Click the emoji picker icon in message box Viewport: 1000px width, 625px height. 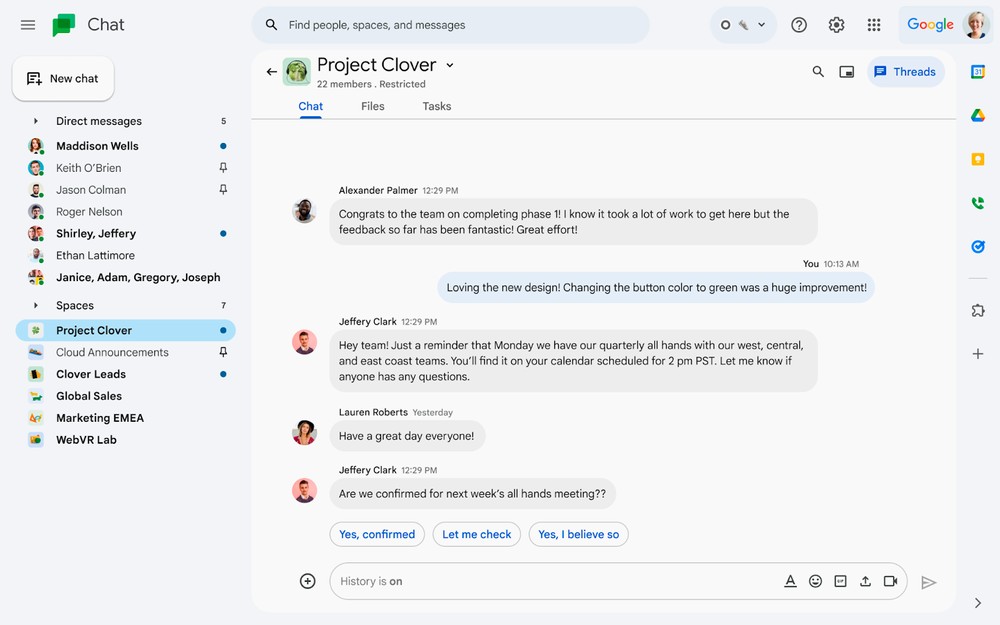(x=815, y=581)
